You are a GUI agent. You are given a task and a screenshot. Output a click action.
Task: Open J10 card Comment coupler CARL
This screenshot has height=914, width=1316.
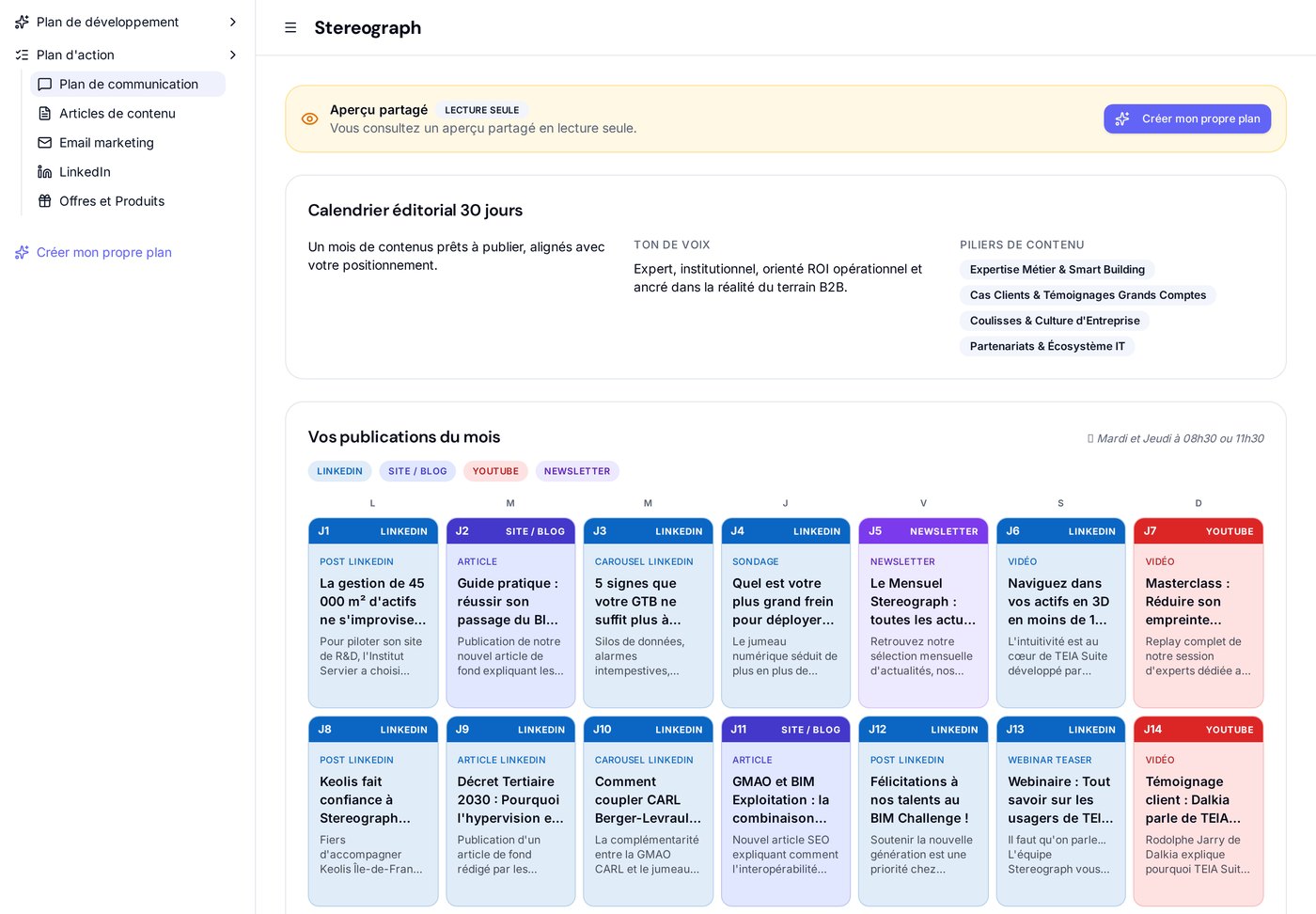coord(649,812)
